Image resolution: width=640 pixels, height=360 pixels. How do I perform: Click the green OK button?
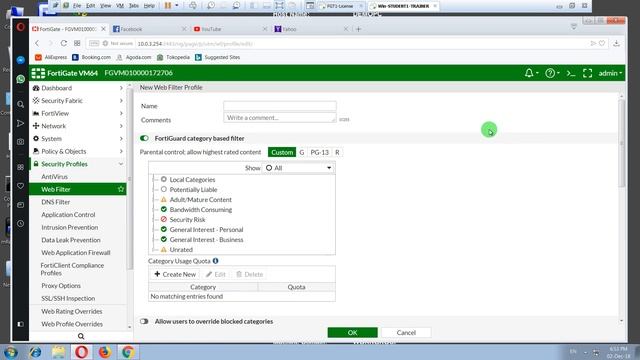(x=352, y=332)
